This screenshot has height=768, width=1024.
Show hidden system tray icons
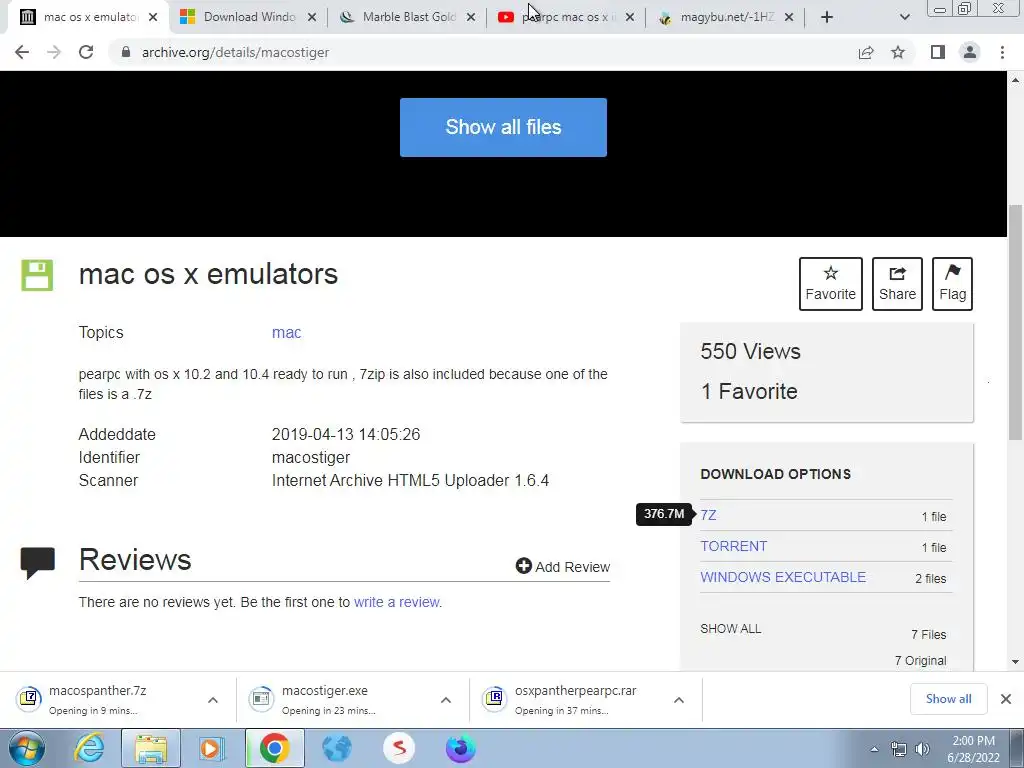click(874, 749)
